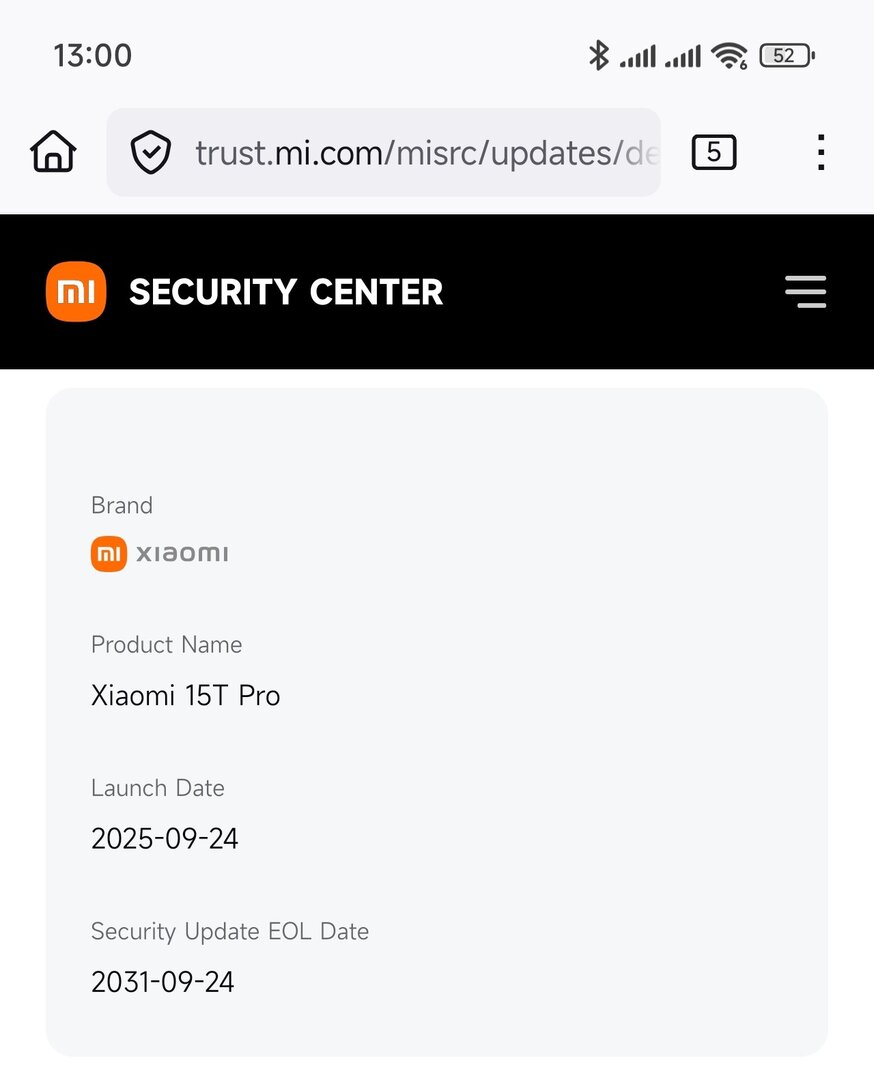This screenshot has width=874, height=1080.
Task: Tap the Xiaomi 15T Pro product name
Action: pyautogui.click(x=186, y=695)
